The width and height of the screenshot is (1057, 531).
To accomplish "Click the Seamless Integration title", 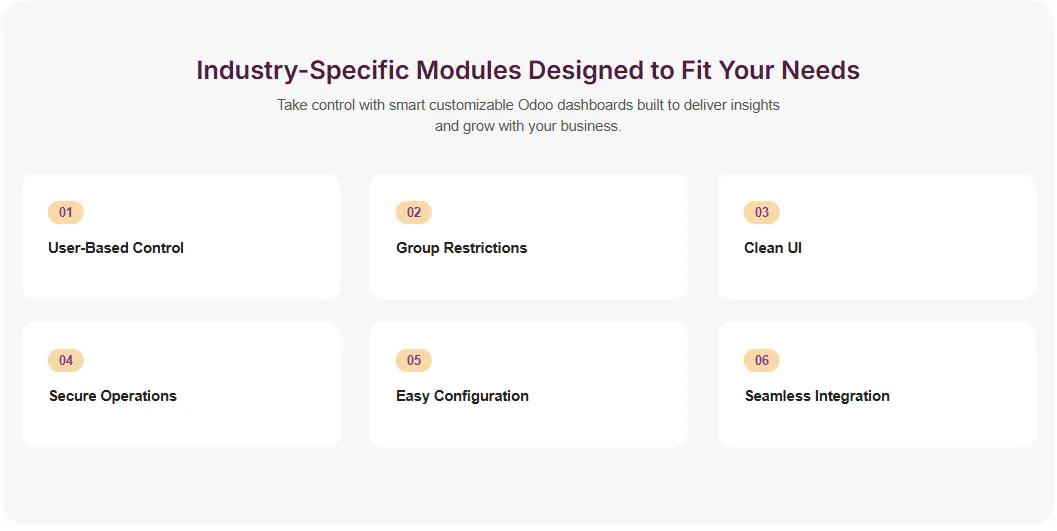I will 817,396.
